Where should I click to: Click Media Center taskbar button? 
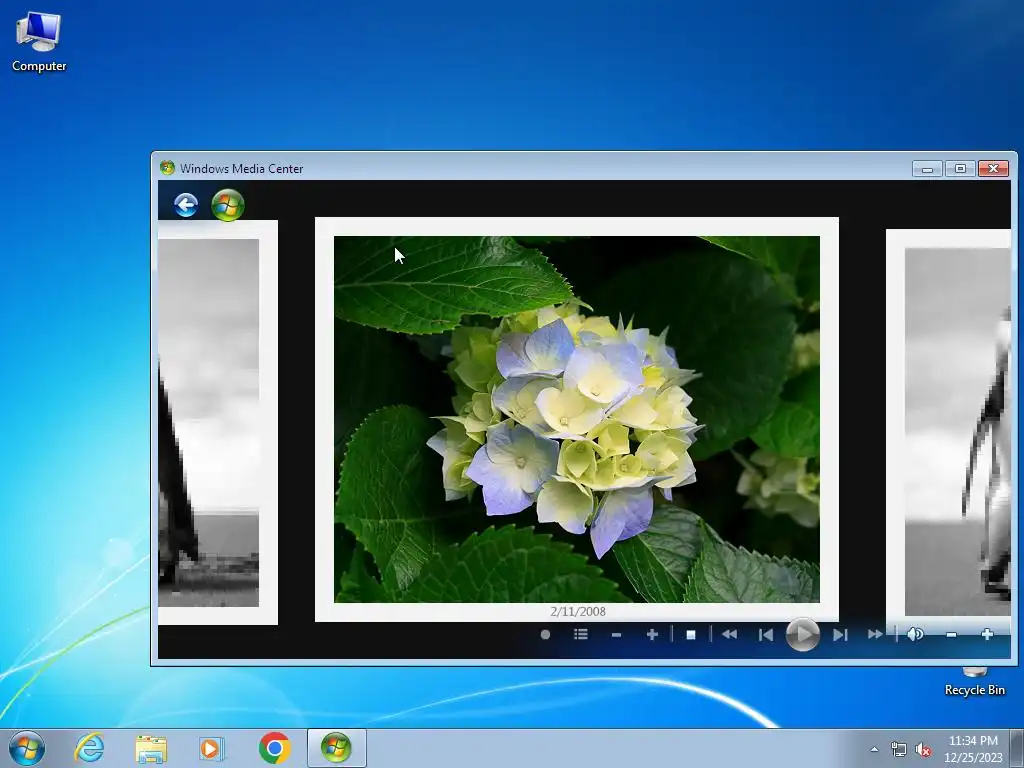pos(336,748)
